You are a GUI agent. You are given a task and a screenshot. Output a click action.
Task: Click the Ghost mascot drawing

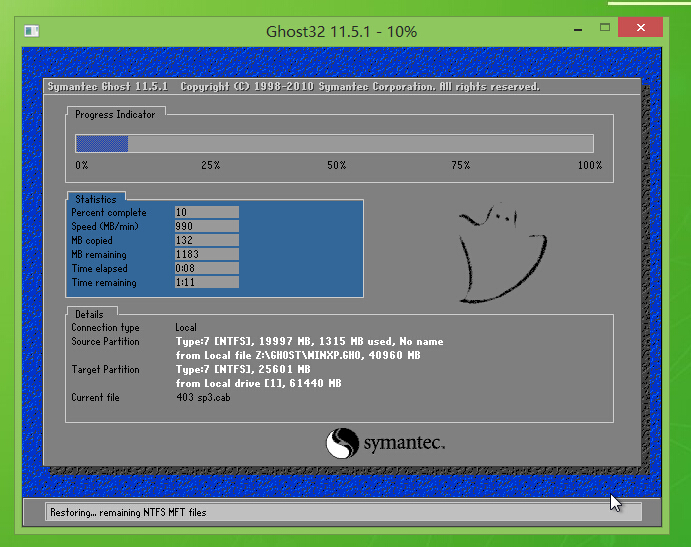pyautogui.click(x=502, y=254)
